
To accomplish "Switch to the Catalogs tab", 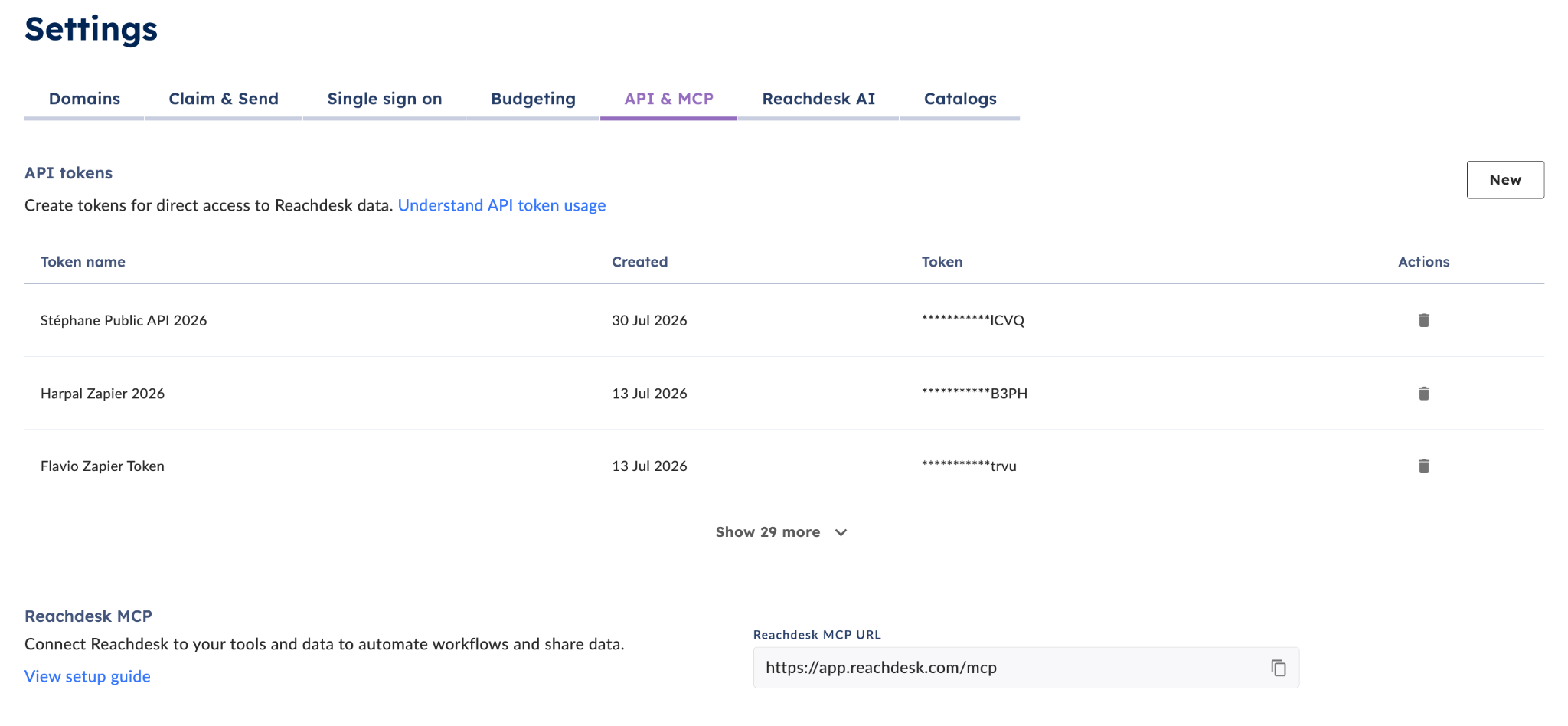I will pos(960,99).
